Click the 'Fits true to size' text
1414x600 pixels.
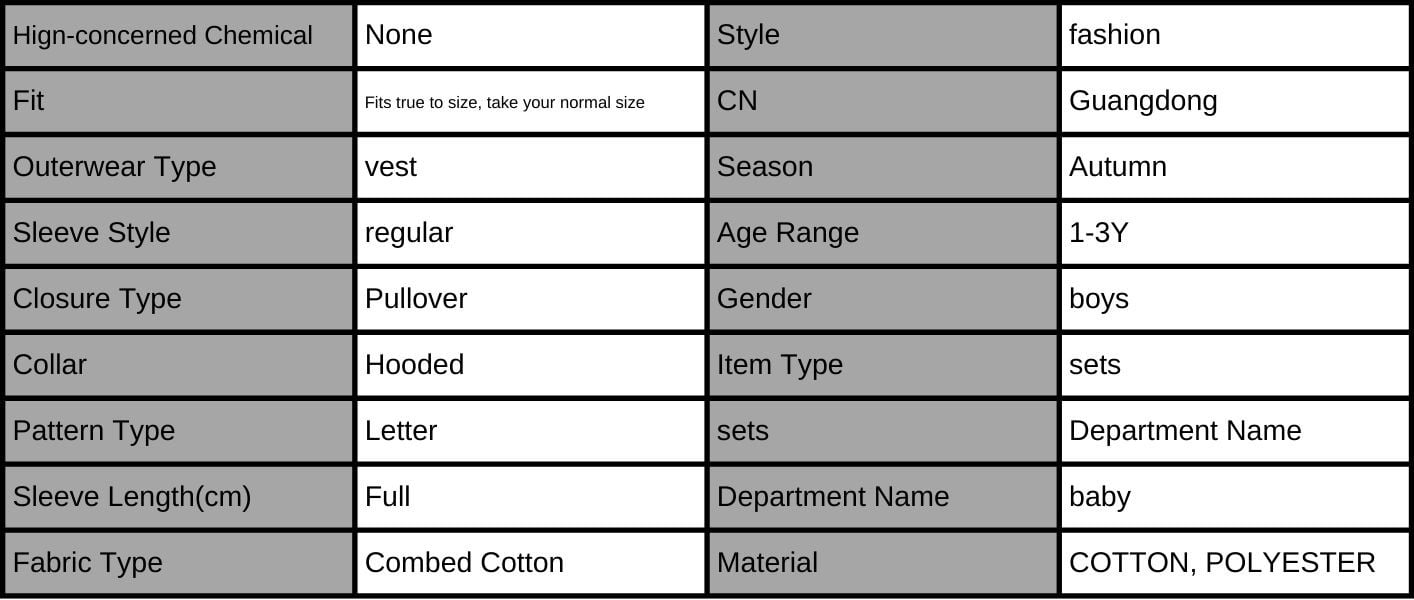coord(505,102)
